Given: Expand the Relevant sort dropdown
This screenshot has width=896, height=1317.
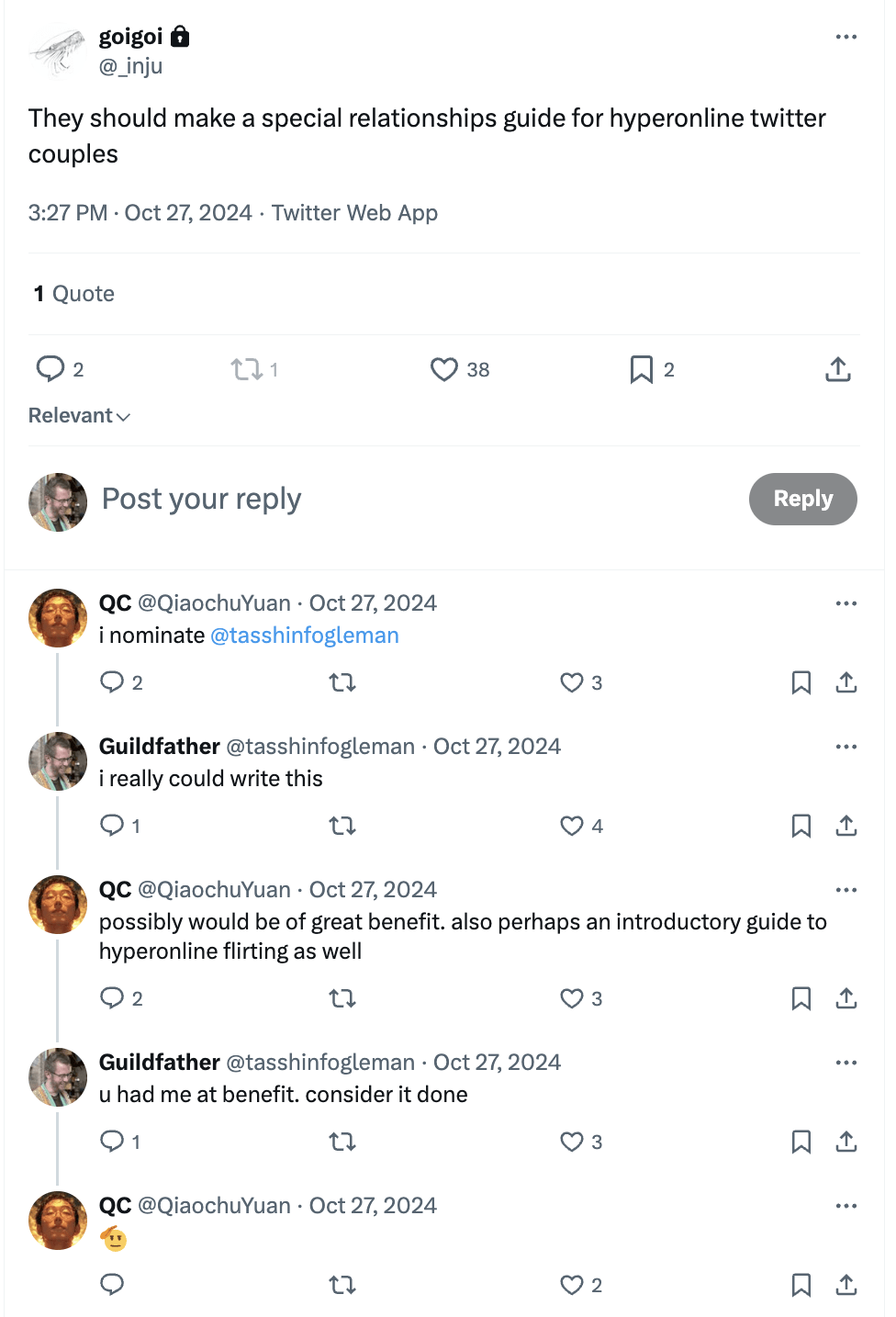Looking at the screenshot, I should coord(80,416).
